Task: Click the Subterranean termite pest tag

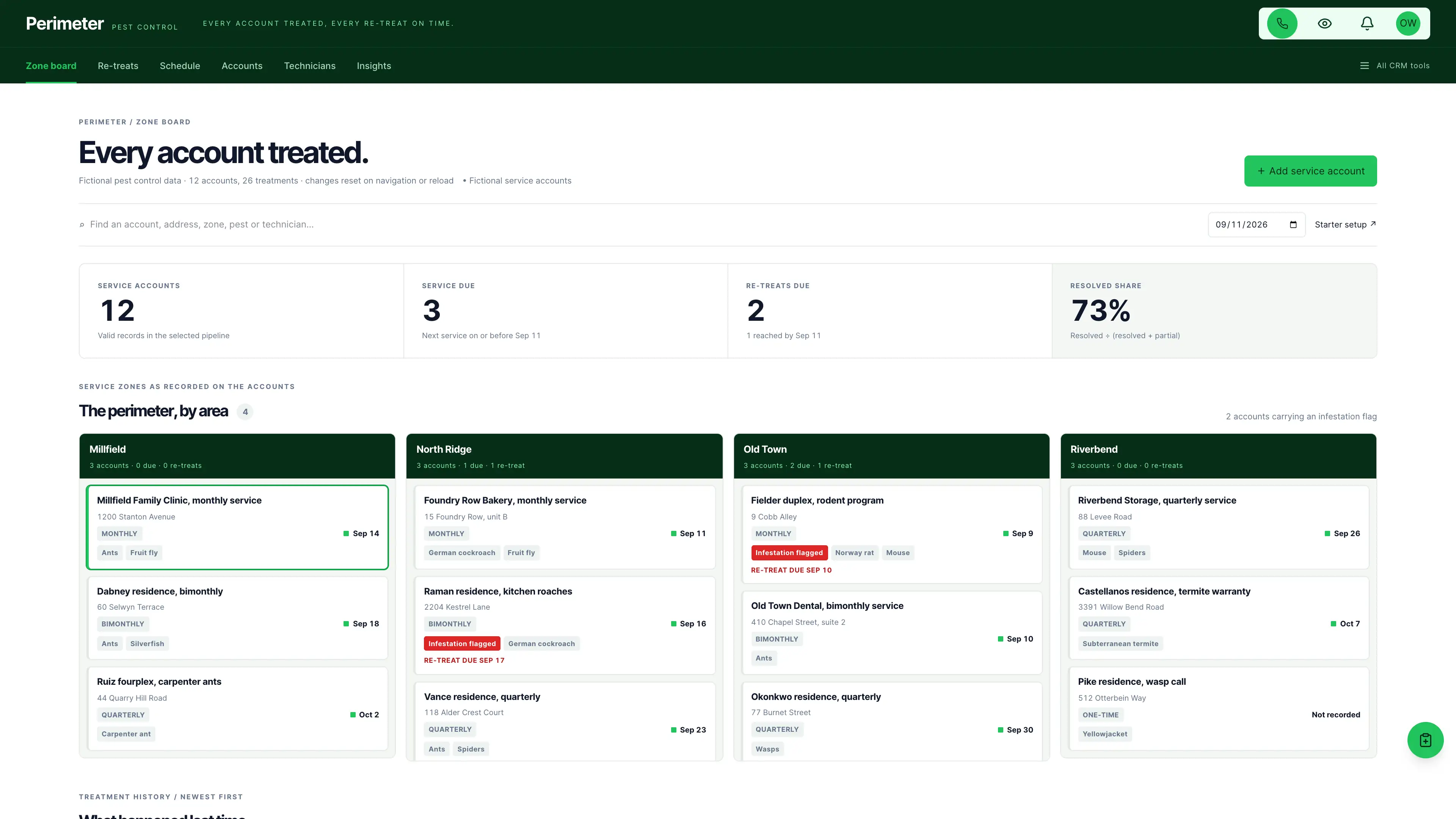Action: click(1120, 643)
